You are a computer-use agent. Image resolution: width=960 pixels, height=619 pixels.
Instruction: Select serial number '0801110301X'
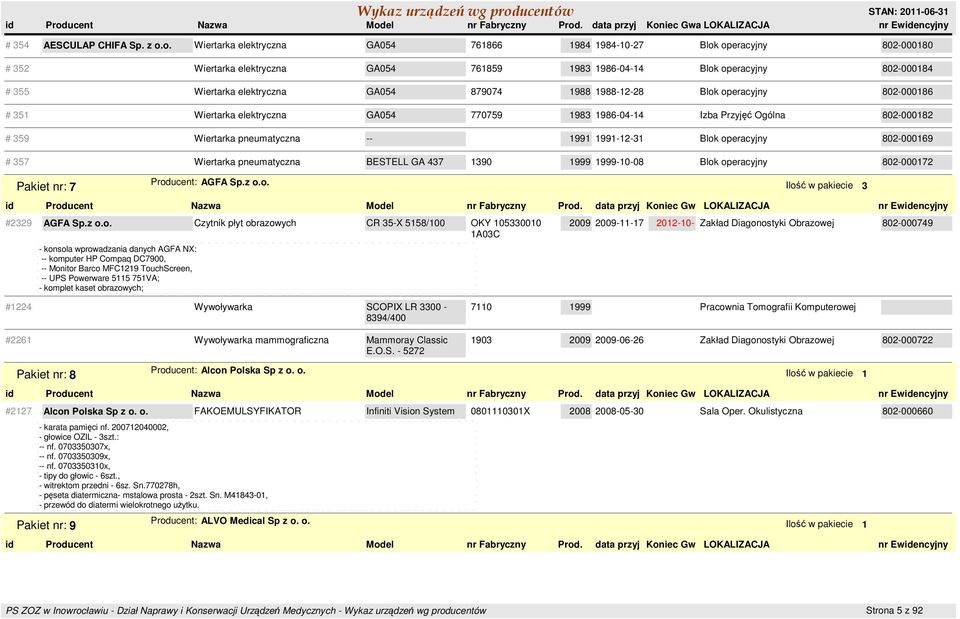500,411
